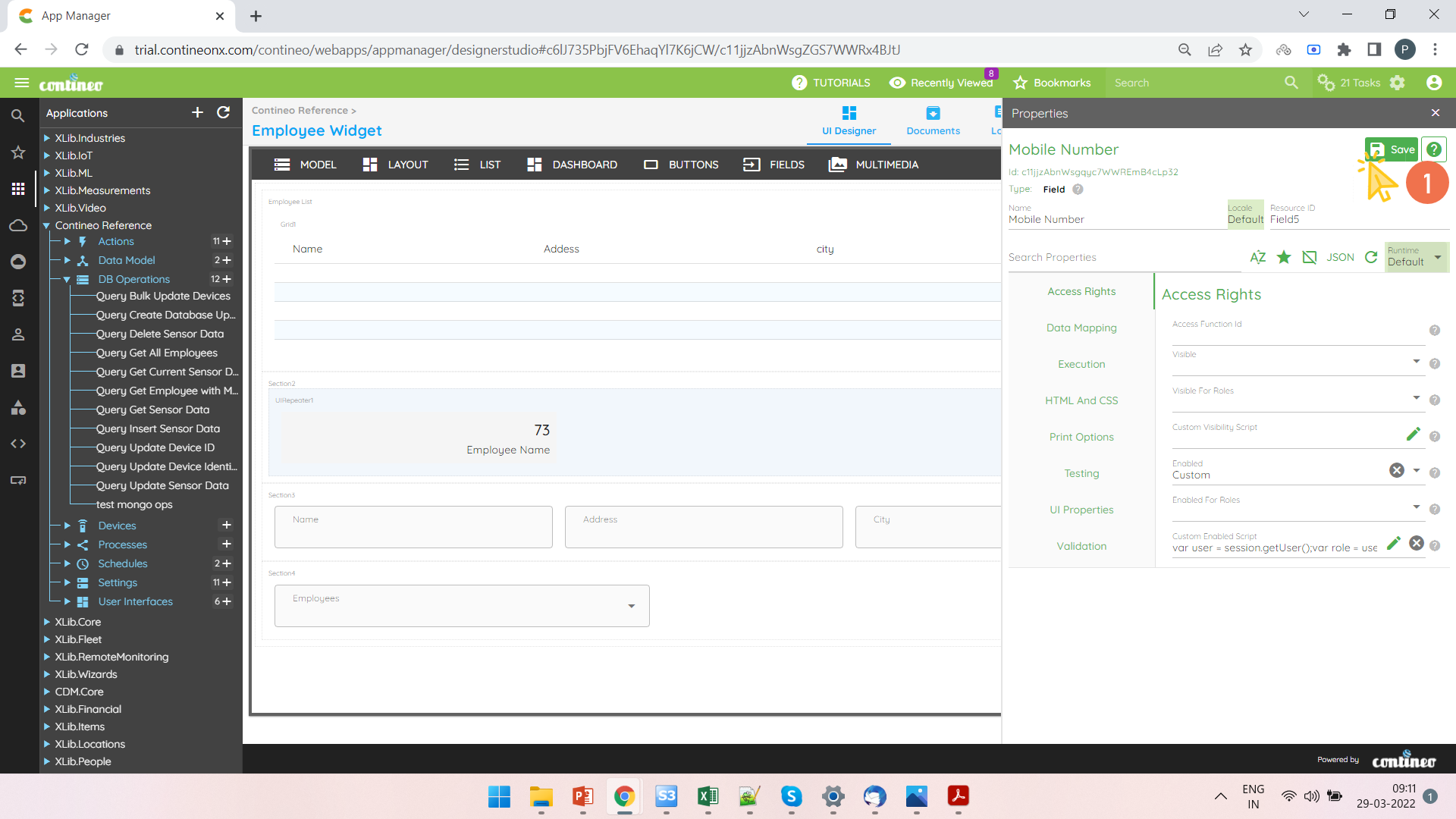Image resolution: width=1456 pixels, height=819 pixels.
Task: Collapse the DB Operations tree node
Action: (67, 279)
